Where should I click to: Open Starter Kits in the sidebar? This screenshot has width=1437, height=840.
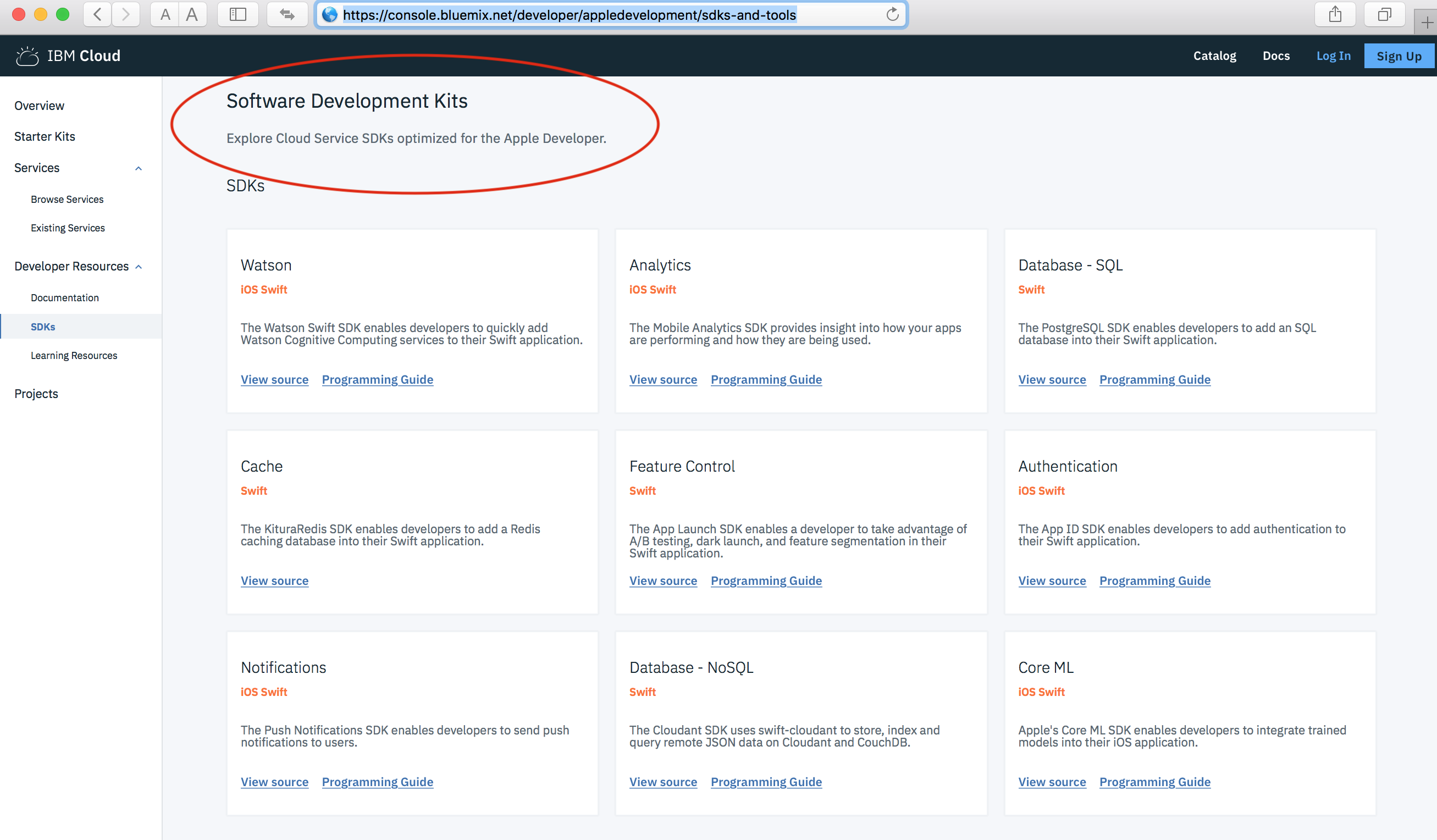point(45,137)
